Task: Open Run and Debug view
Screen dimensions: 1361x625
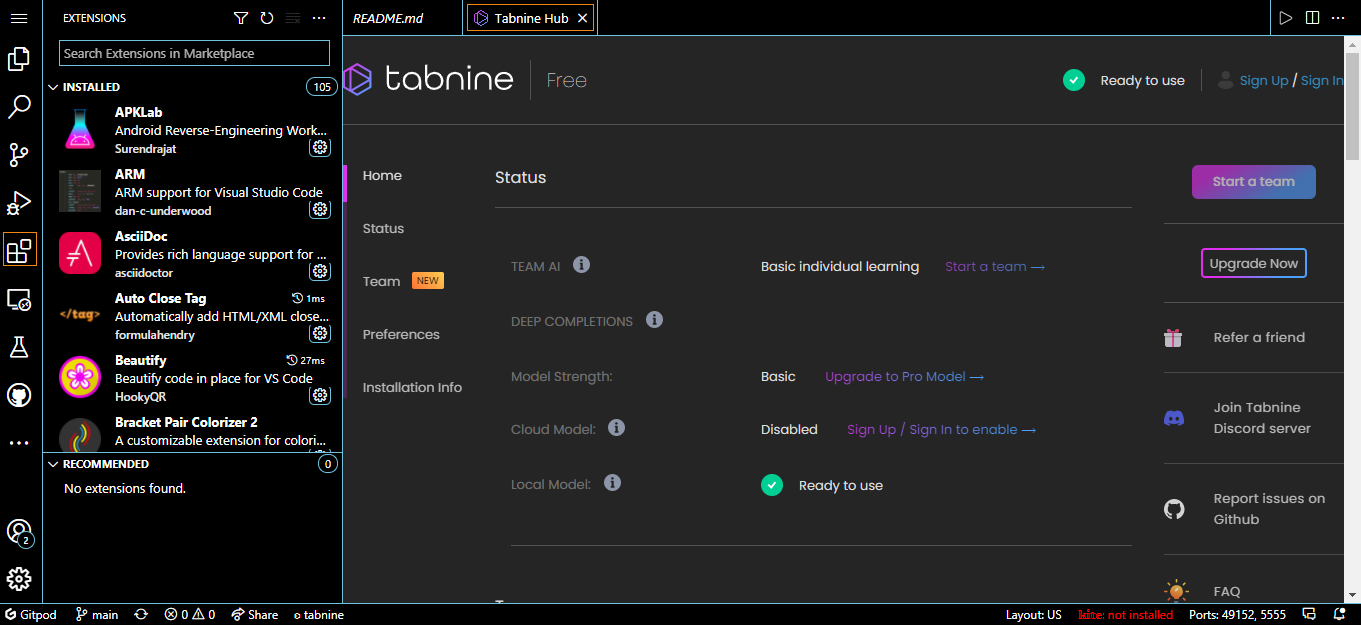Action: coord(18,203)
